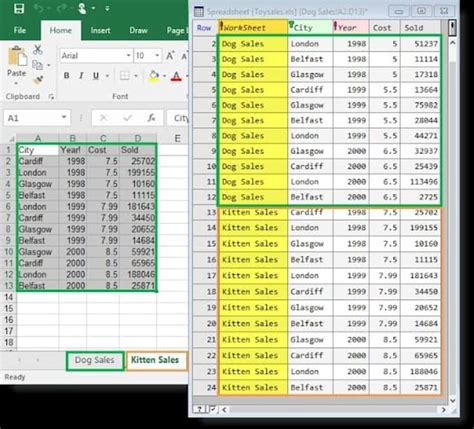Switch to the Draw ribbon tab
Image resolution: width=474 pixels, height=429 pixels.
click(138, 30)
